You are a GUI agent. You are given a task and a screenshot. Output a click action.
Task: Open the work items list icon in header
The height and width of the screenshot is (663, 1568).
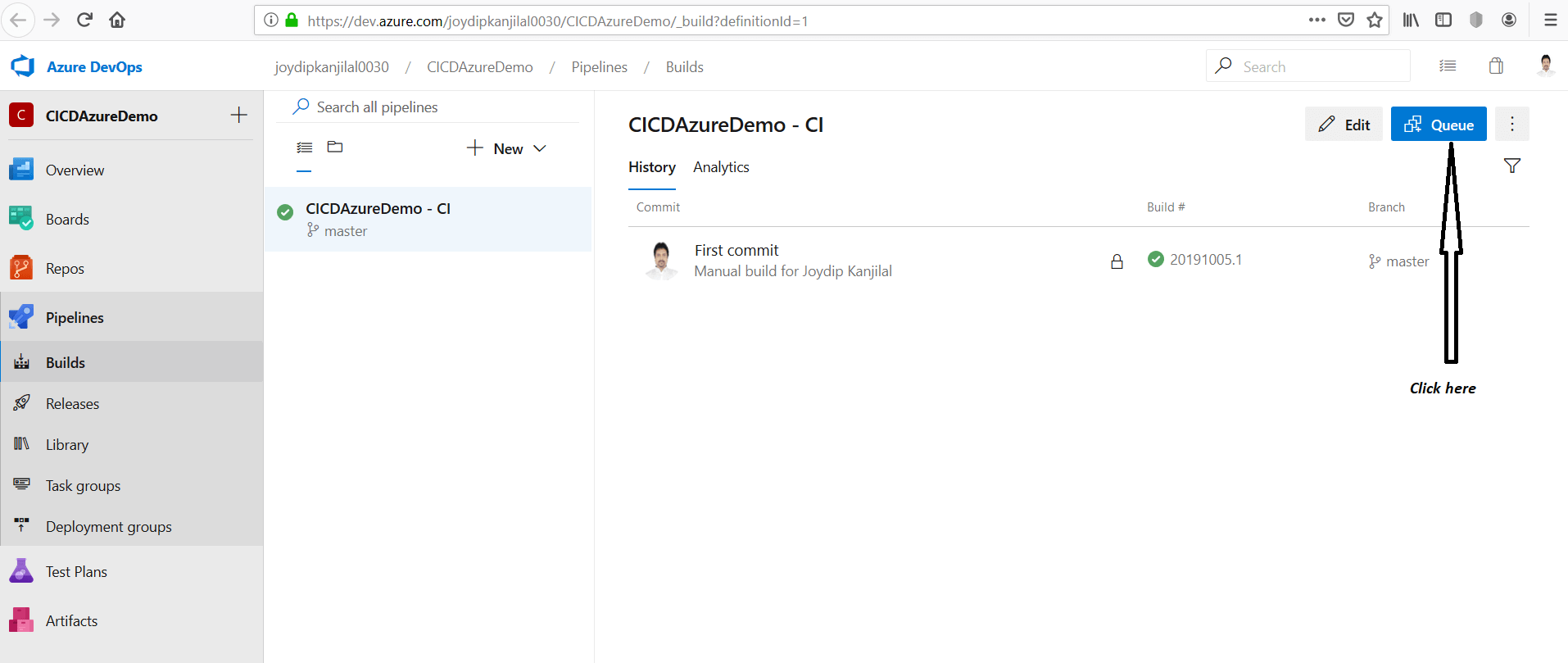(1448, 66)
